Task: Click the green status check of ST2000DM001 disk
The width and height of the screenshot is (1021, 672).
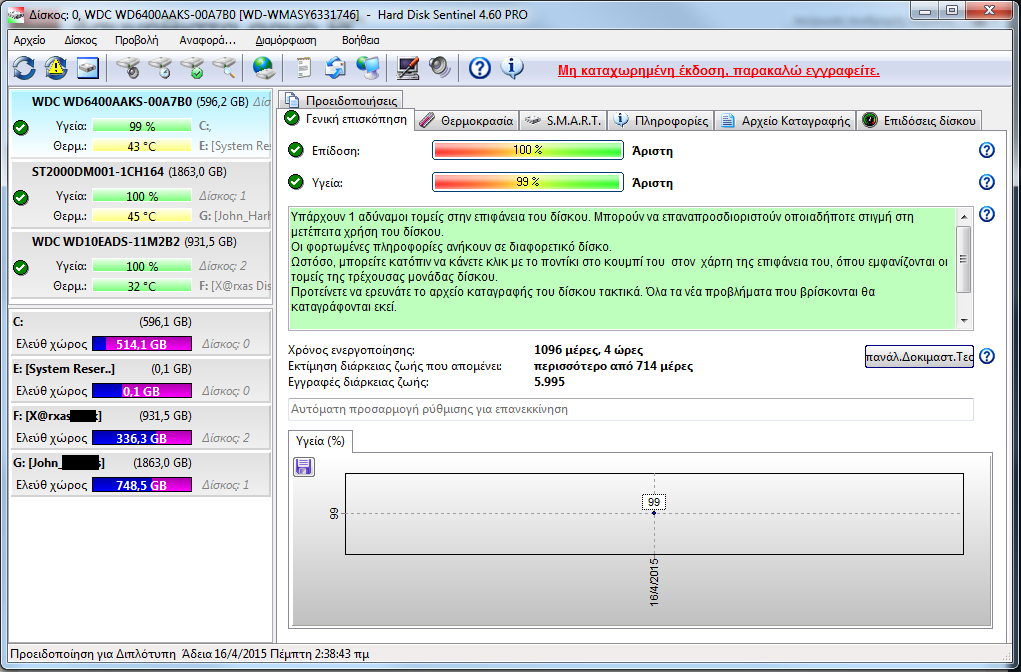Action: [21, 197]
